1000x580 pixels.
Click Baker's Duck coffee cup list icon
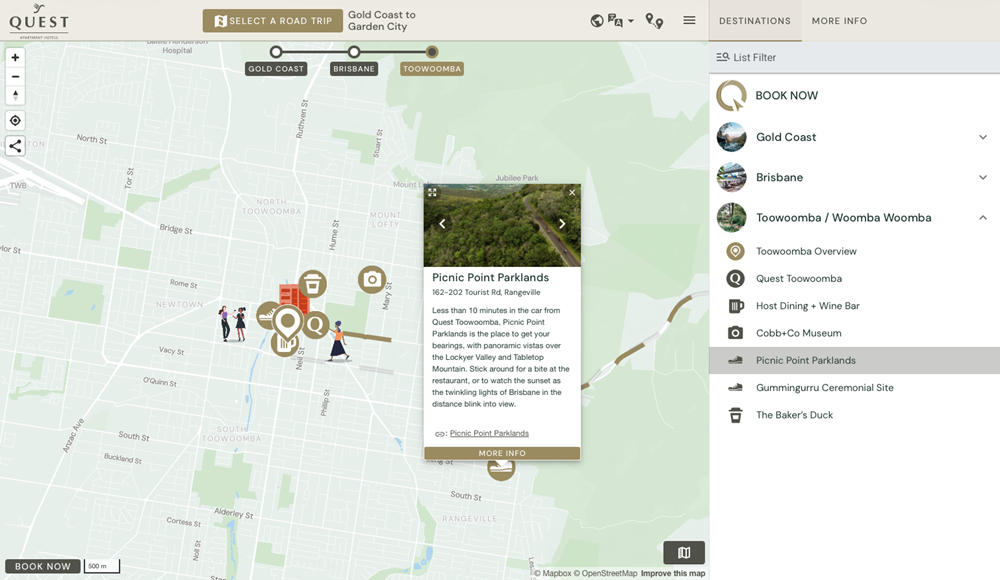point(735,415)
